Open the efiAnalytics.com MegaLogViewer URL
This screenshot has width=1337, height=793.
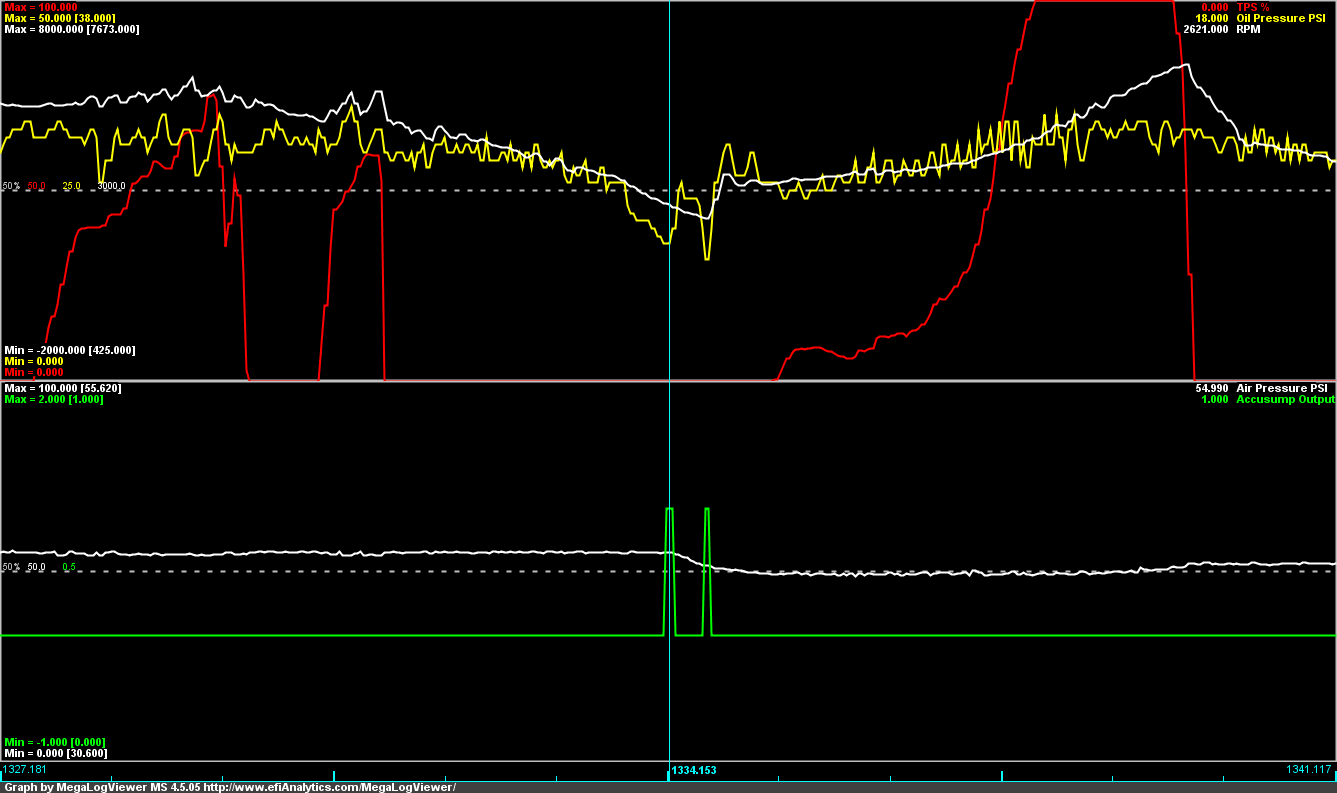point(329,787)
